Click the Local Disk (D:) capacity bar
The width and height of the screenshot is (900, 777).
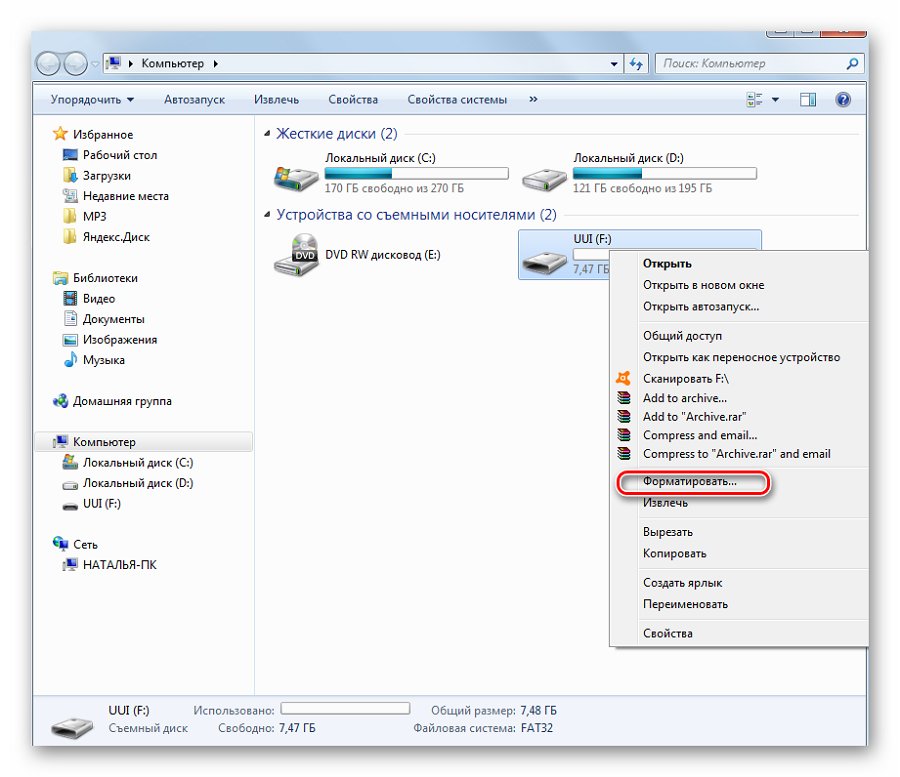tap(665, 173)
